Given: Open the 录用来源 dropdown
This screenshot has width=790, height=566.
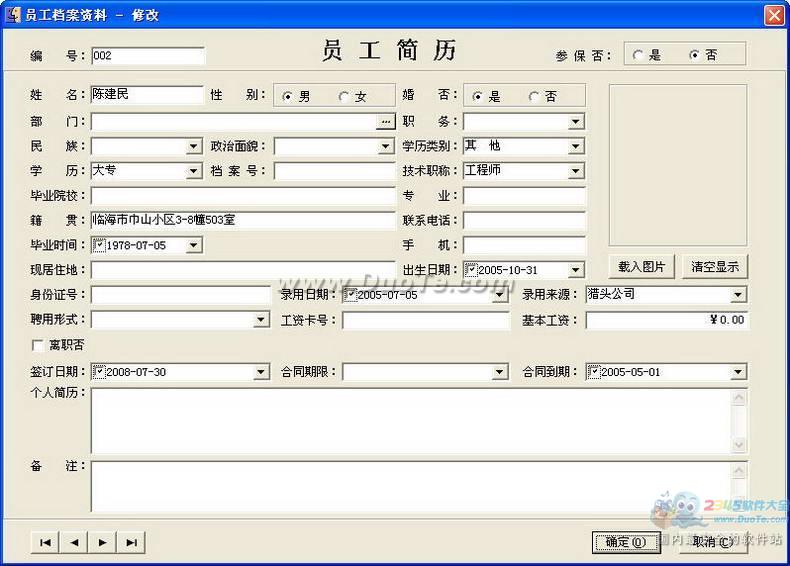Looking at the screenshot, I should (738, 295).
